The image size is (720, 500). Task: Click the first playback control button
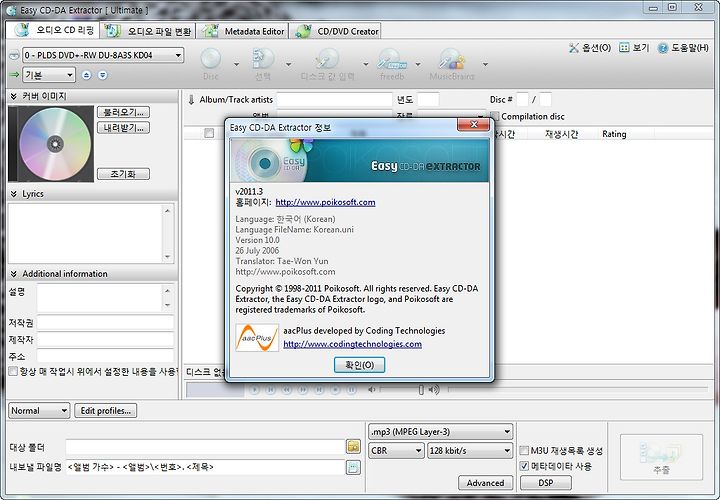tap(254, 389)
